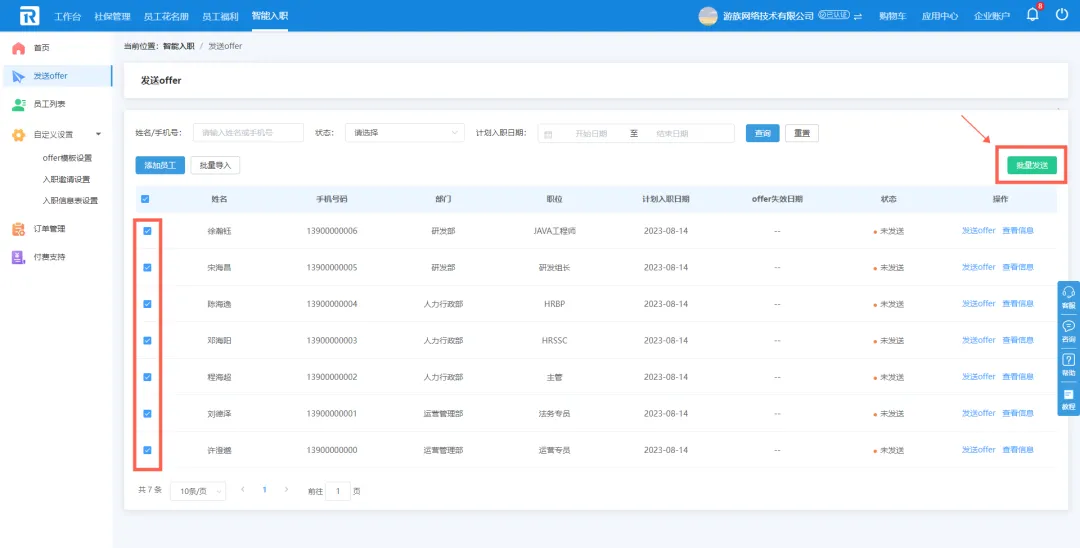
Task: Click the 付费支持 icon in sidebar
Action: point(19,257)
